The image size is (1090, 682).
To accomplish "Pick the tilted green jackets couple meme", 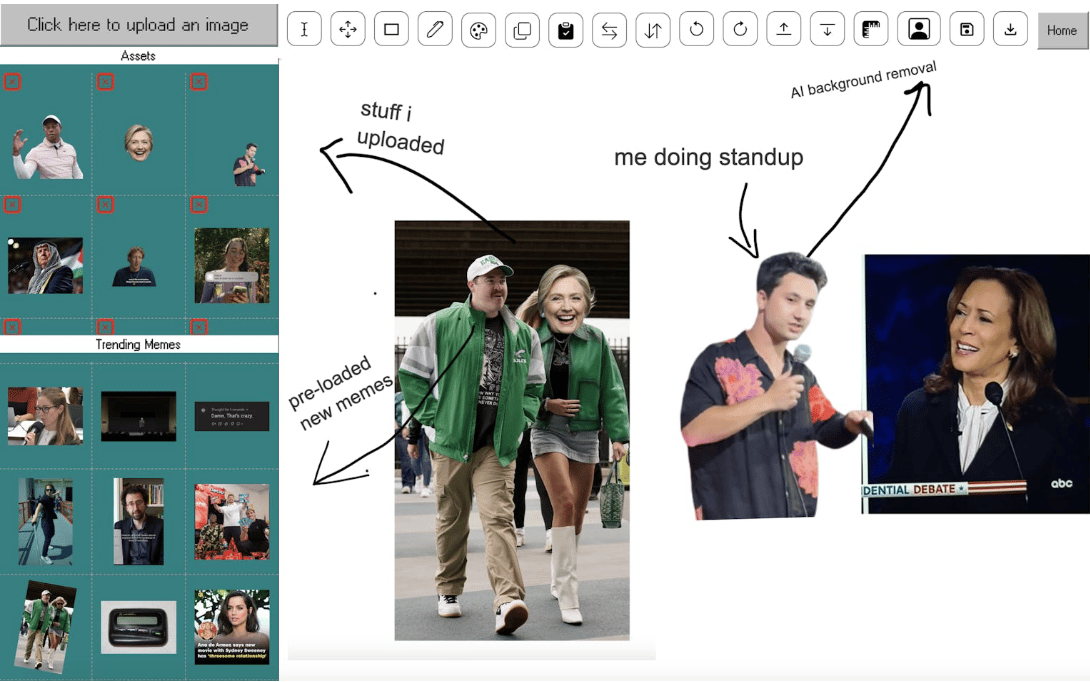I will (47, 628).
